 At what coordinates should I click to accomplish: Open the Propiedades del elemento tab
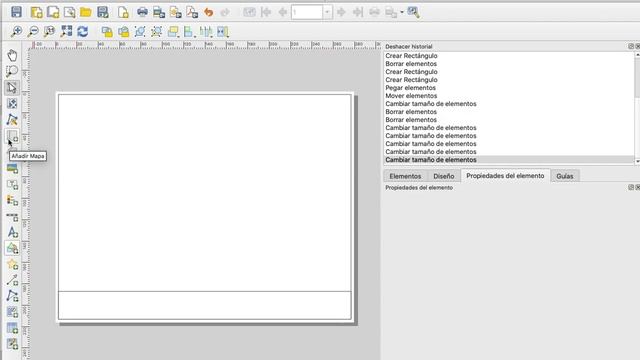point(505,176)
